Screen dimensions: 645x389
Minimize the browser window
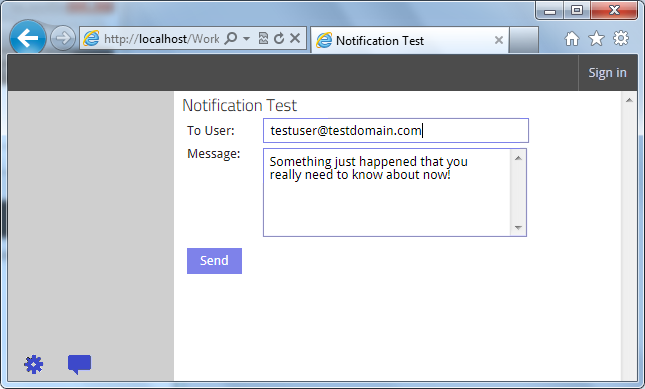tap(550, 11)
